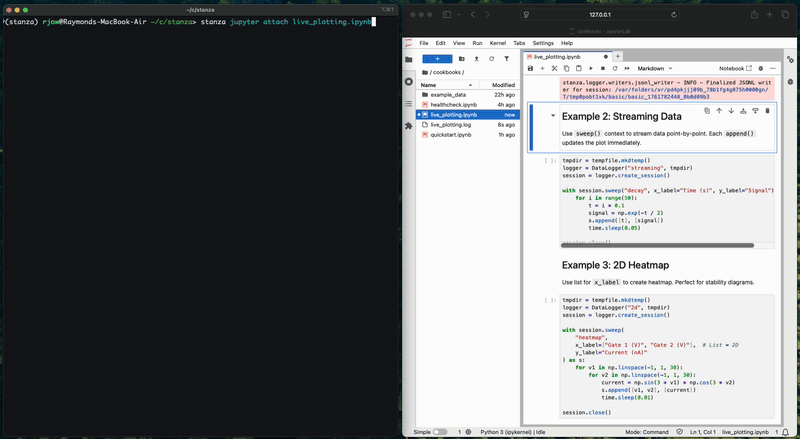Open the Kernel menu
The image size is (800, 439).
pyautogui.click(x=498, y=44)
